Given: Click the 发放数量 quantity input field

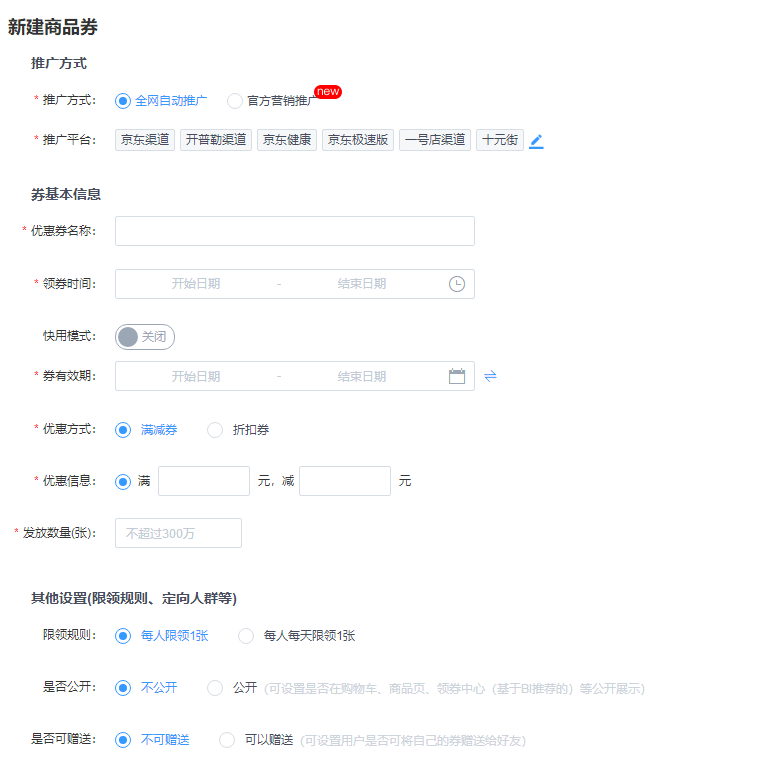Looking at the screenshot, I should (x=178, y=533).
